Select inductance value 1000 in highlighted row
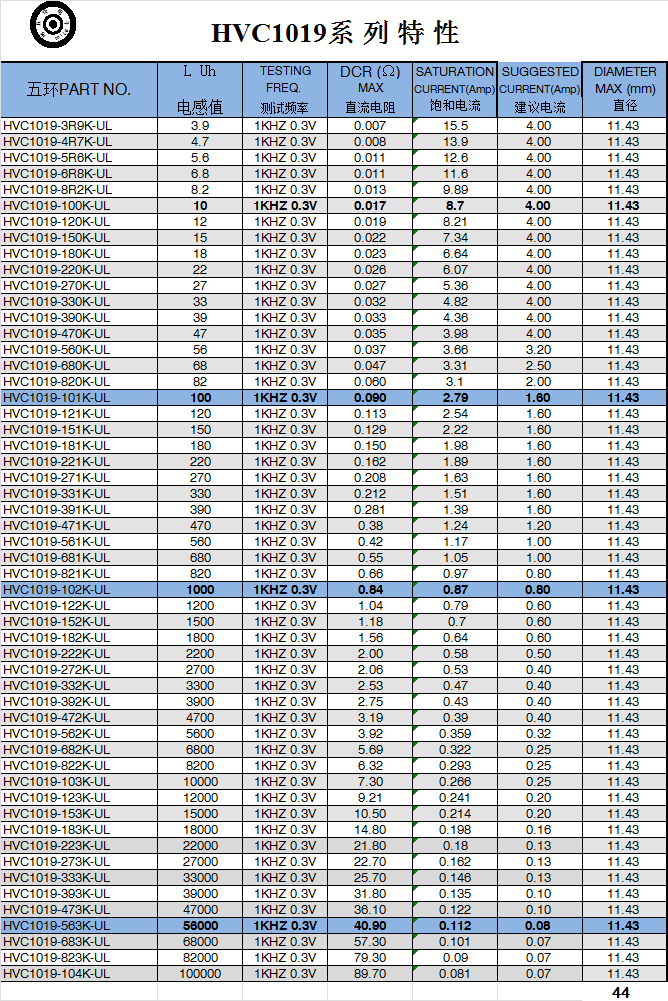Image resolution: width=668 pixels, height=1001 pixels. (200, 590)
